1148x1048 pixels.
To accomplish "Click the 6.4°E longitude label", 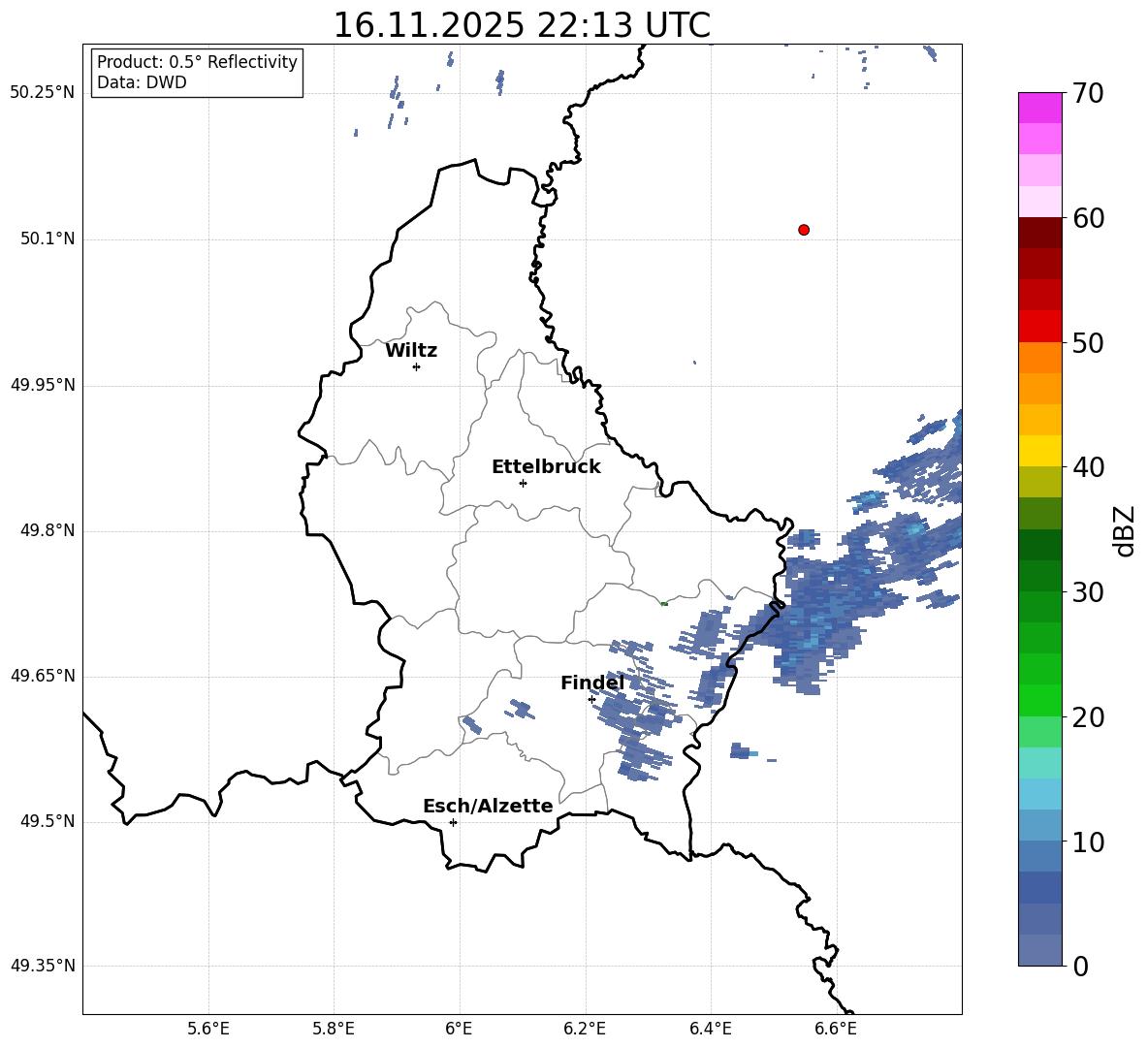I will (x=710, y=1029).
